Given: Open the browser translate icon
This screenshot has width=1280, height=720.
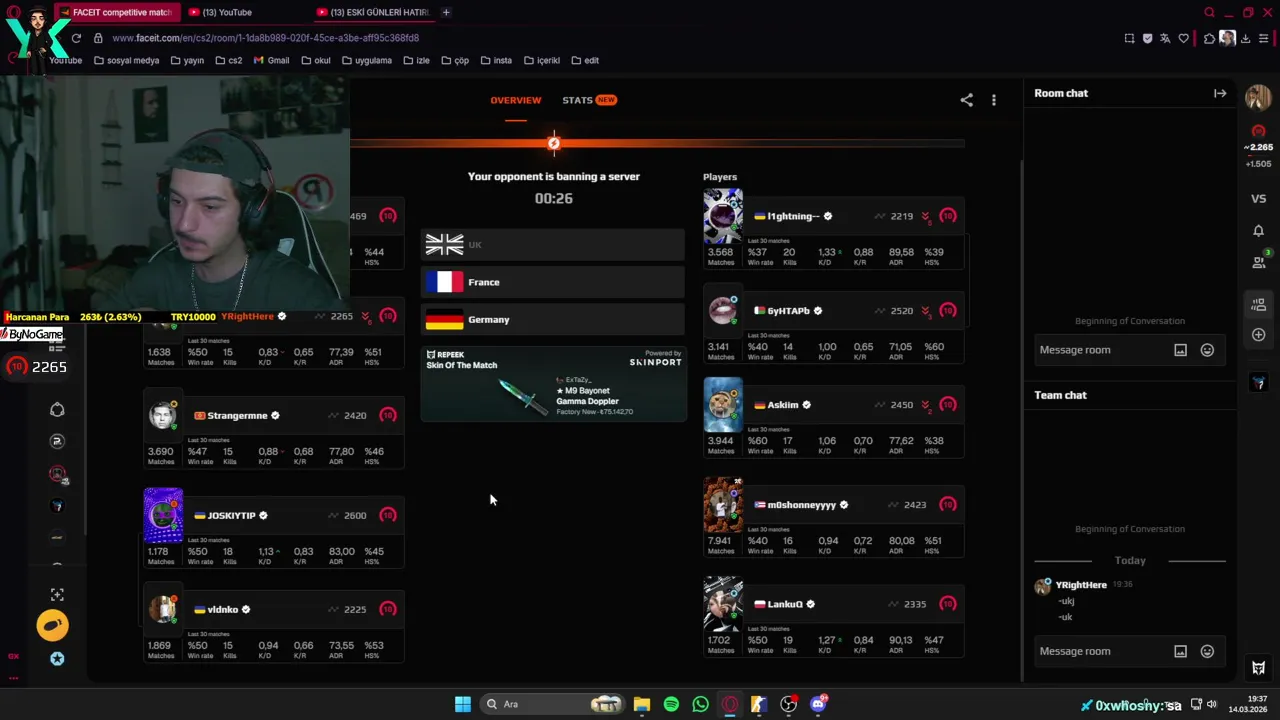Looking at the screenshot, I should (x=1165, y=38).
